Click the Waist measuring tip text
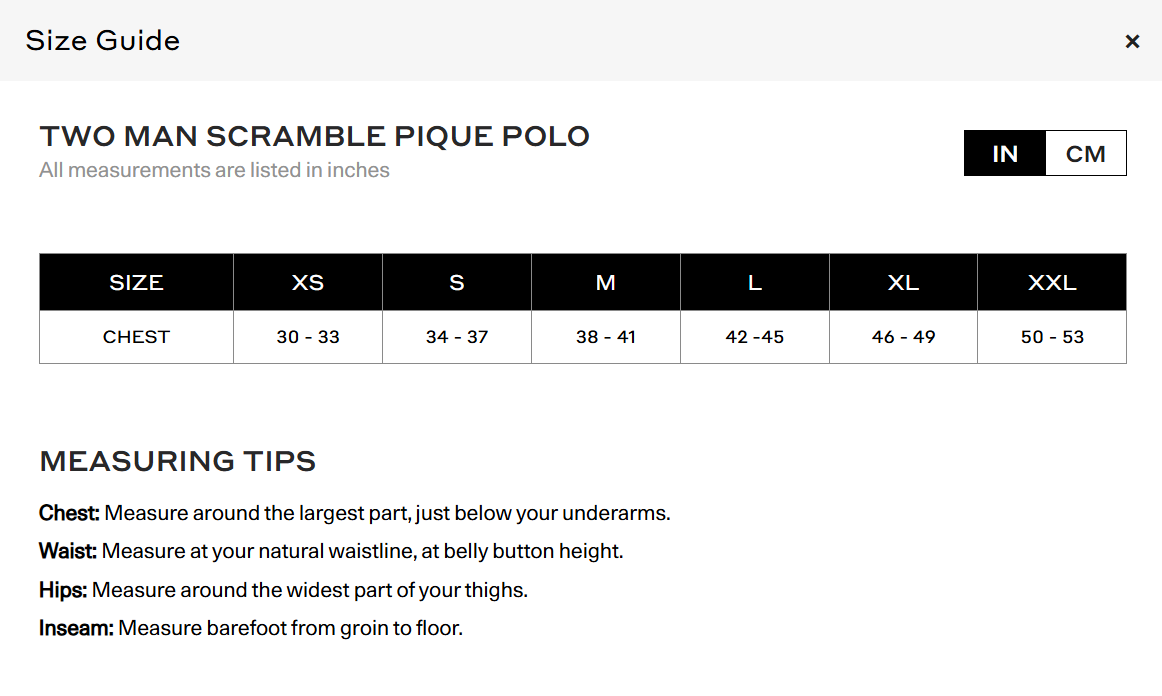Image resolution: width=1162 pixels, height=696 pixels. [331, 551]
